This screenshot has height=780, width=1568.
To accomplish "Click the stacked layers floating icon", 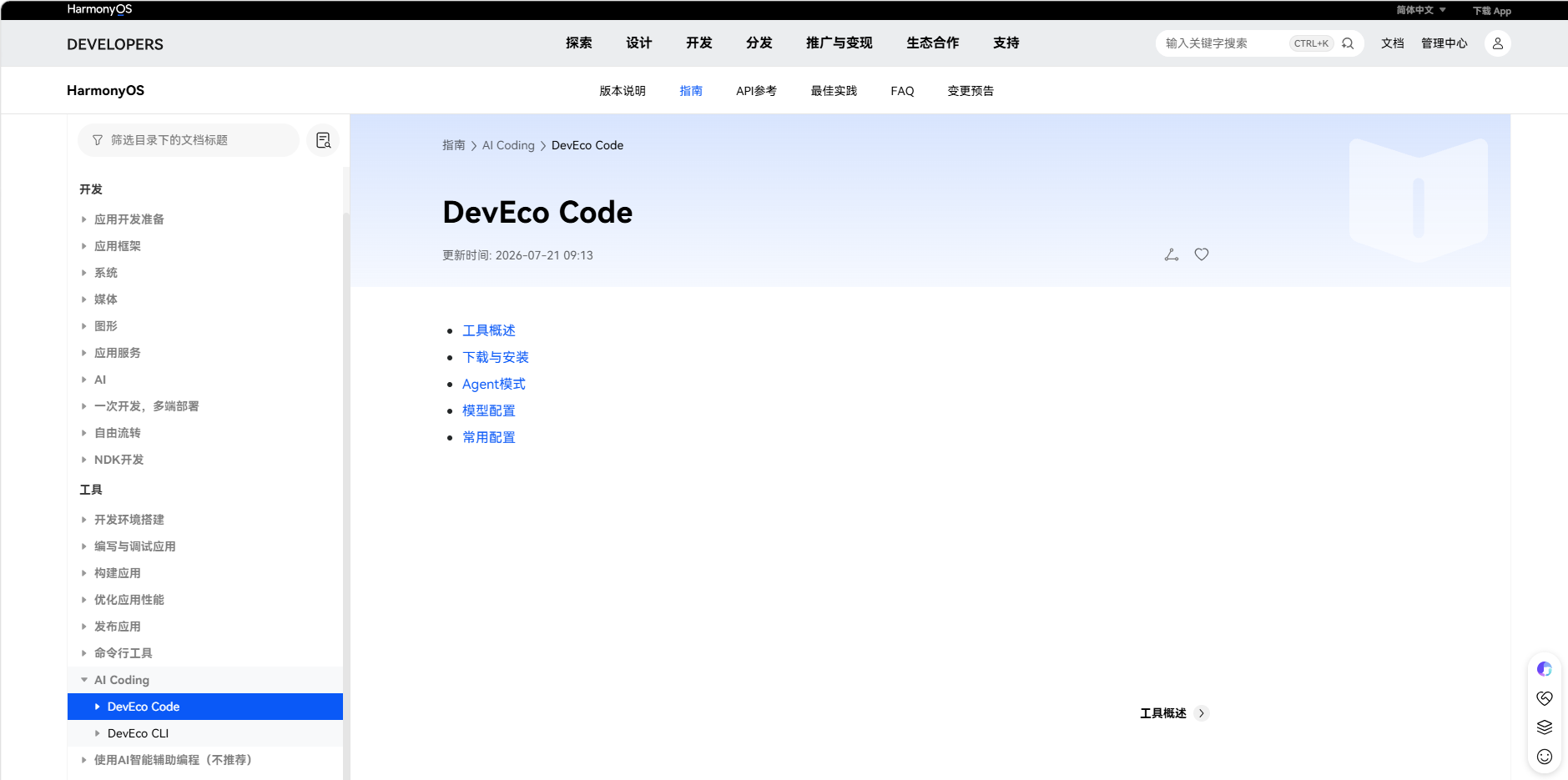I will tap(1545, 727).
